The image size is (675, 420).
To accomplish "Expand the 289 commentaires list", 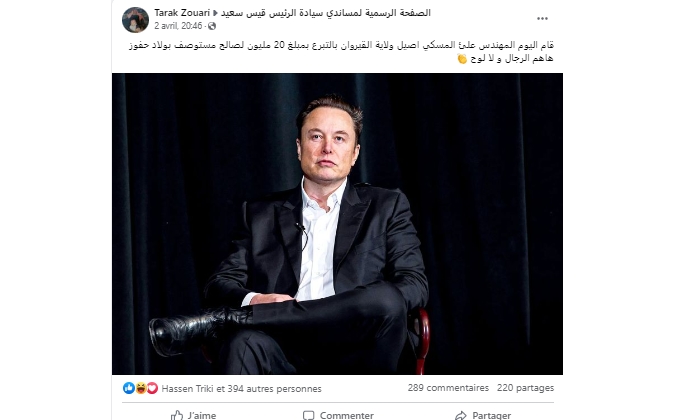I will 448,388.
